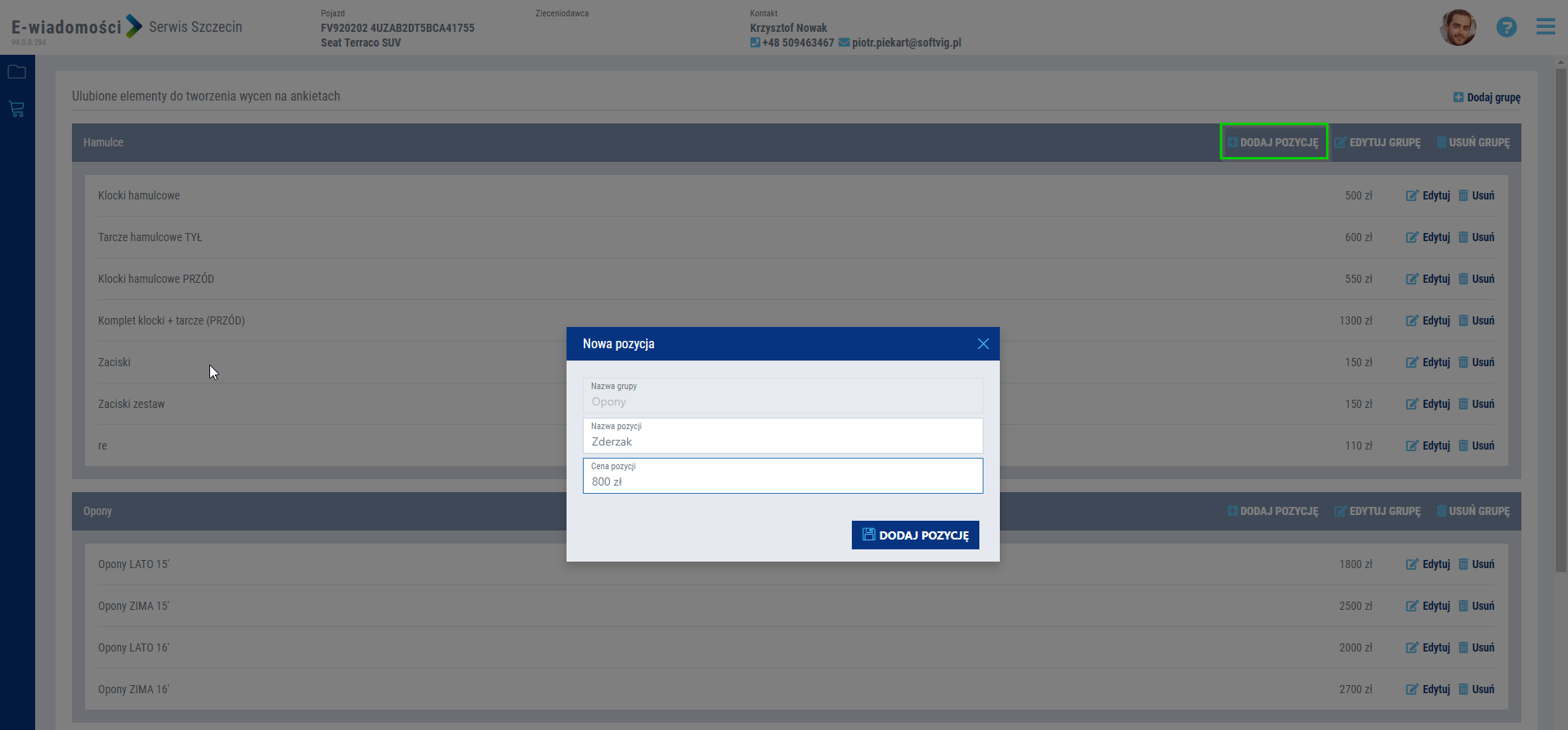Click the help question mark icon

click(1506, 27)
